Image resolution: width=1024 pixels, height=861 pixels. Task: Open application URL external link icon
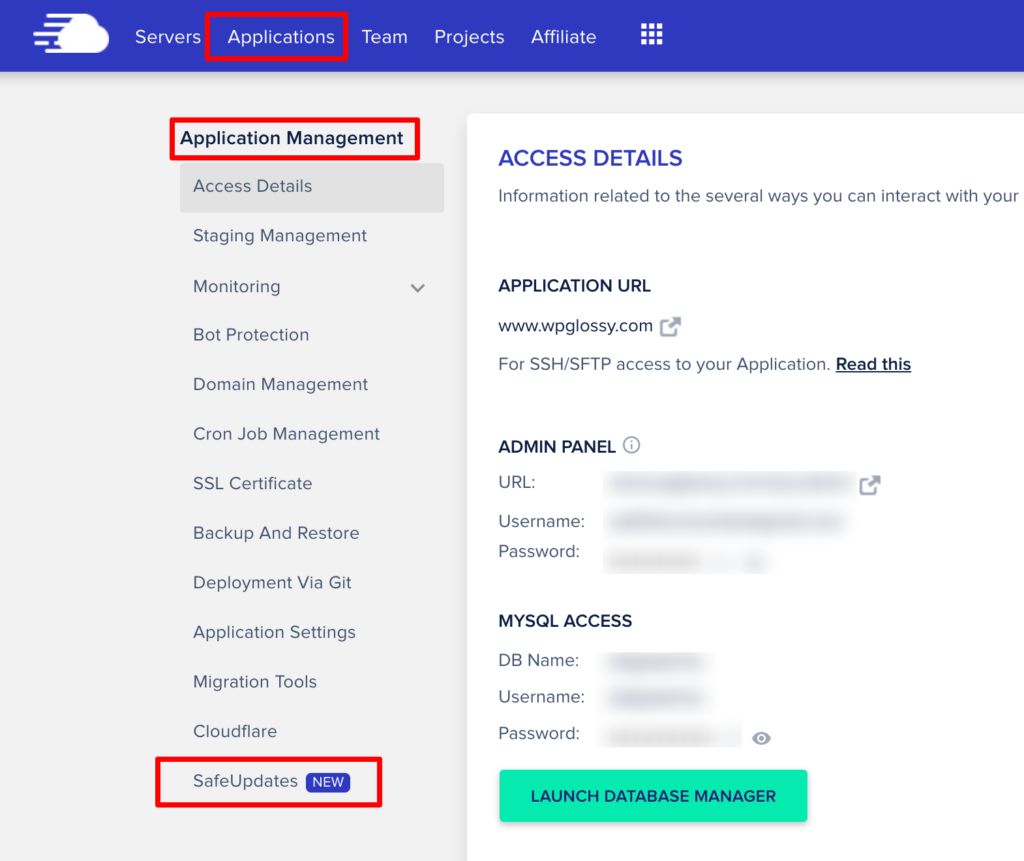(x=670, y=326)
